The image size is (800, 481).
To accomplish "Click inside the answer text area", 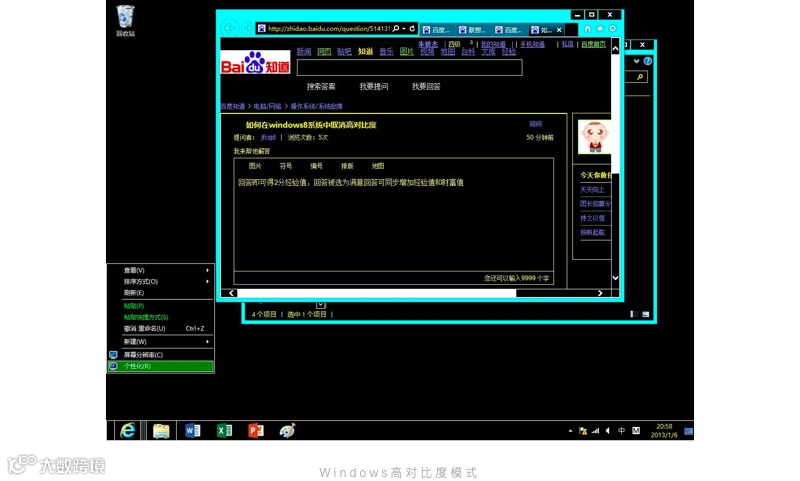I will click(x=393, y=223).
